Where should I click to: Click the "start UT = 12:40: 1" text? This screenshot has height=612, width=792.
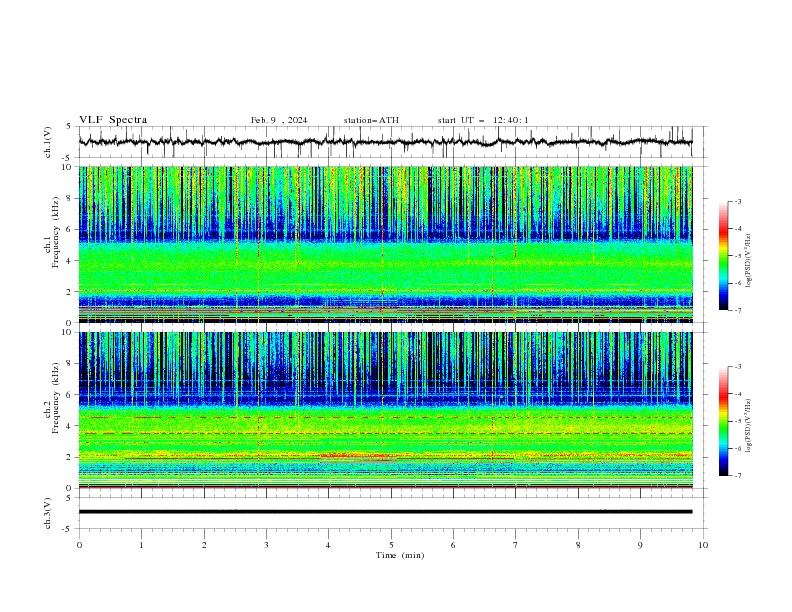click(x=483, y=120)
